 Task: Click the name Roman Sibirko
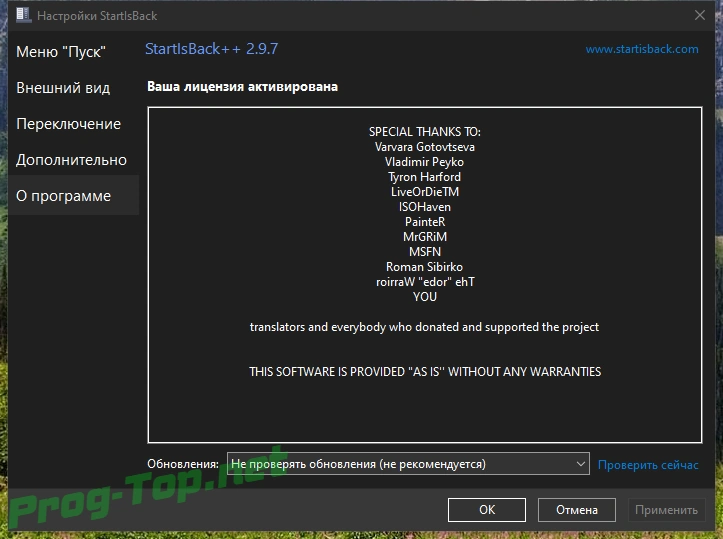pos(425,267)
